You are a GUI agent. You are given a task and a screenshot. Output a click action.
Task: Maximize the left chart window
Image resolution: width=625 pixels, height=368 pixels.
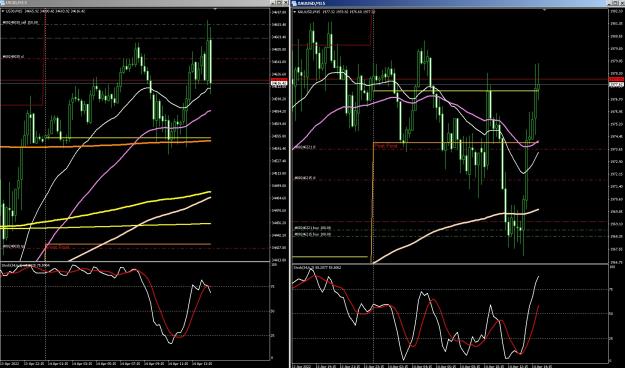(280, 3)
